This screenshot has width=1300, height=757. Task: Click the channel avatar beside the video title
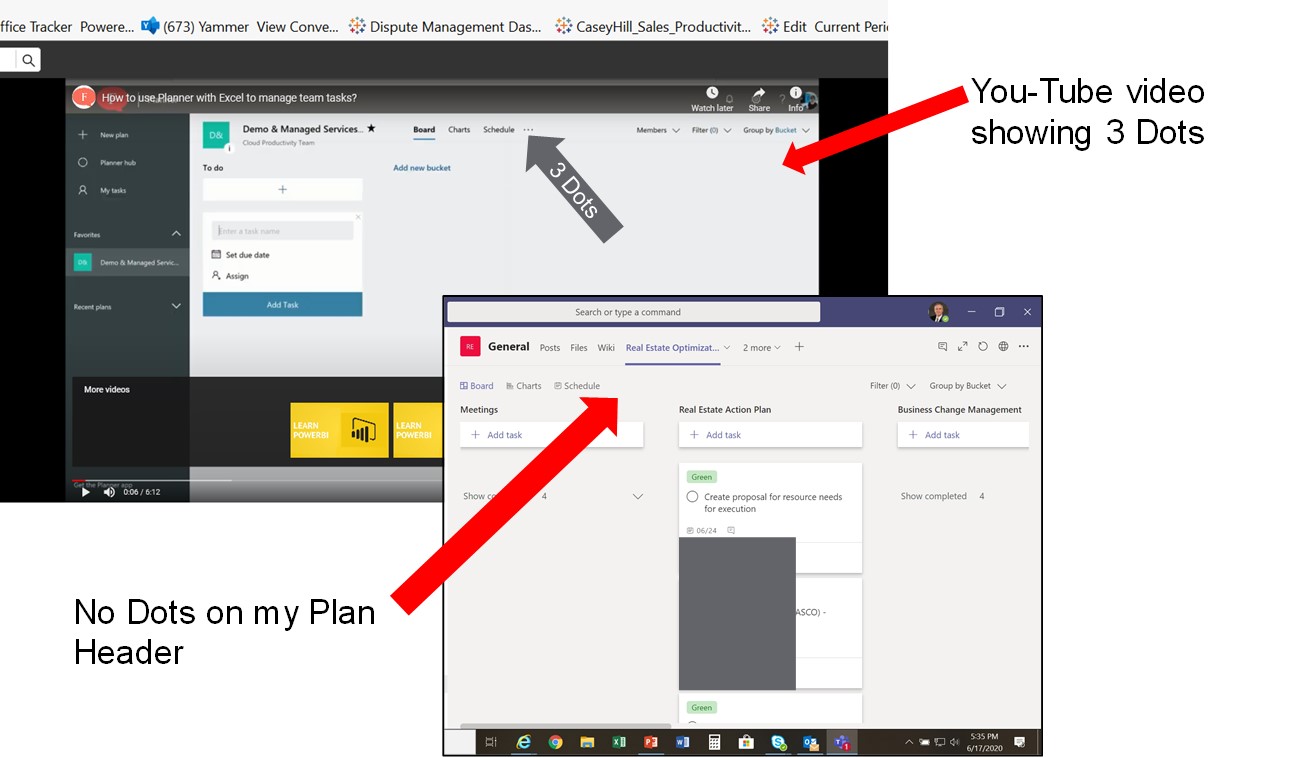(84, 97)
